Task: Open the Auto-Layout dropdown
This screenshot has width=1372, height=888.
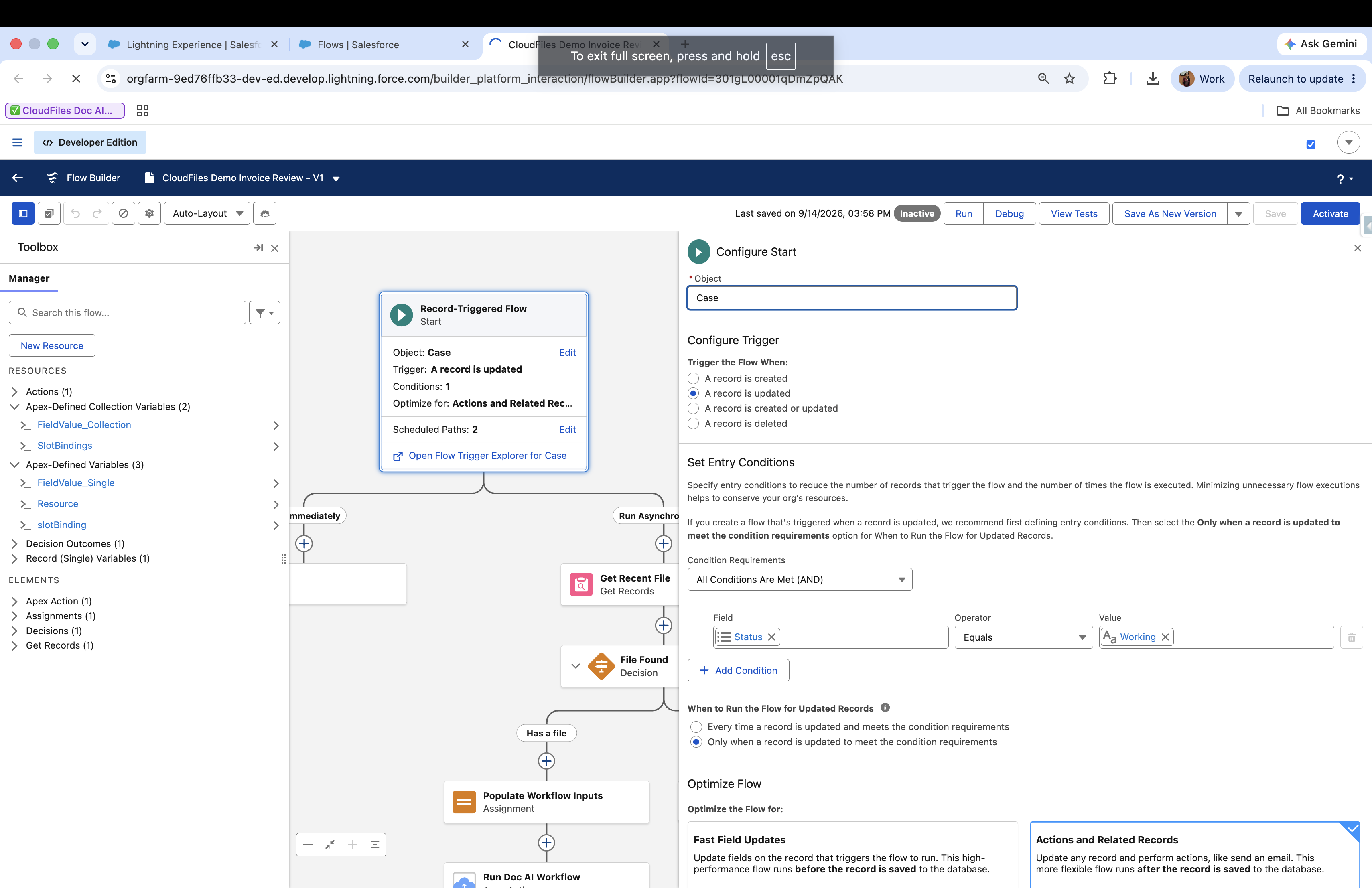Action: [x=207, y=213]
